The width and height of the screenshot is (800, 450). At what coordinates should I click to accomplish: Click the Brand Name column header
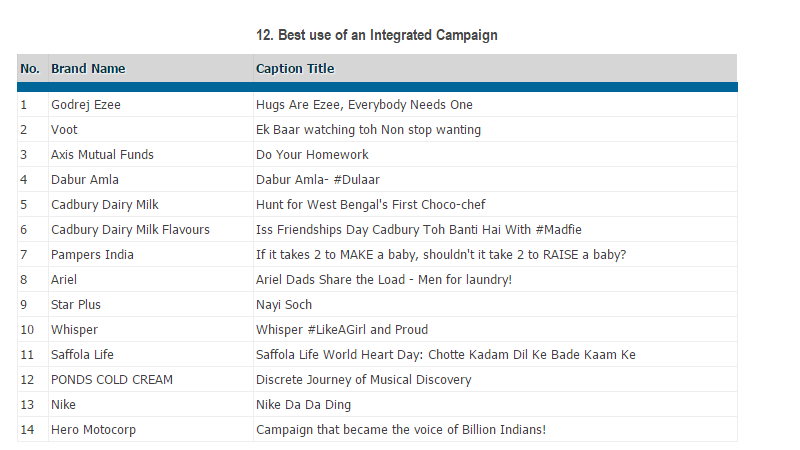(x=88, y=69)
